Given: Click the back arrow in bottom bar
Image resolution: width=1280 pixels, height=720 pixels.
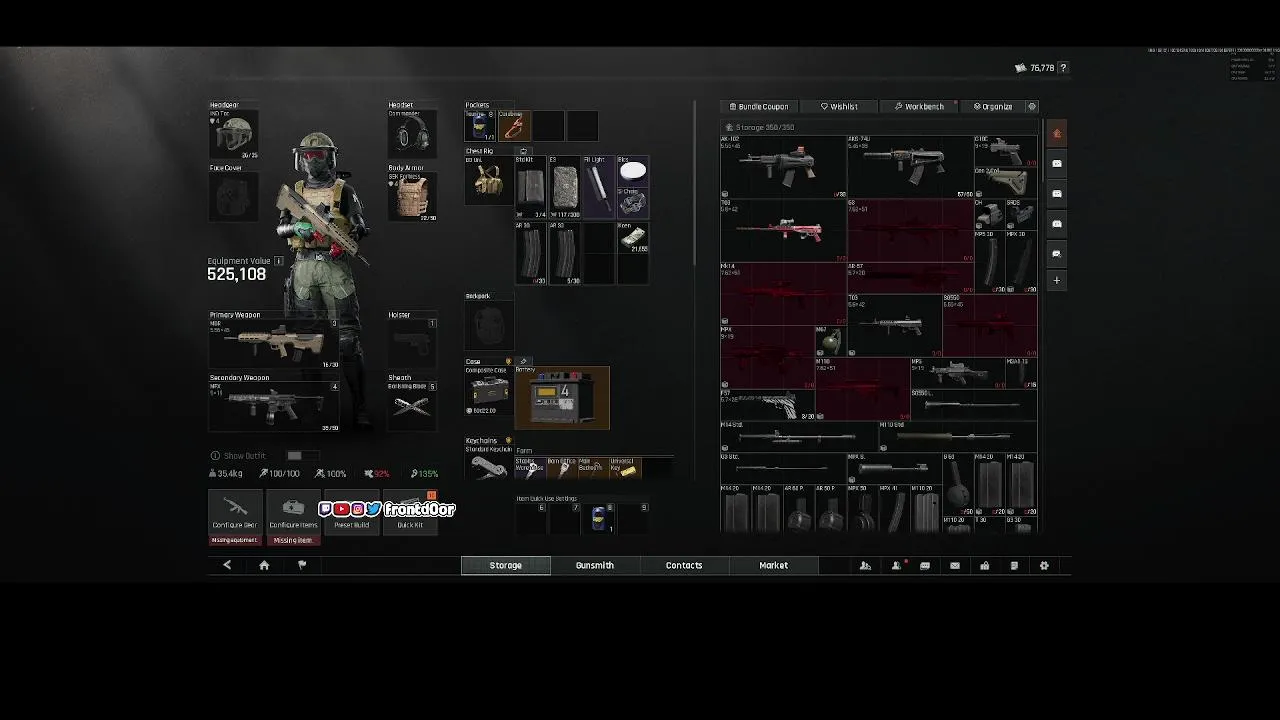Looking at the screenshot, I should (227, 565).
